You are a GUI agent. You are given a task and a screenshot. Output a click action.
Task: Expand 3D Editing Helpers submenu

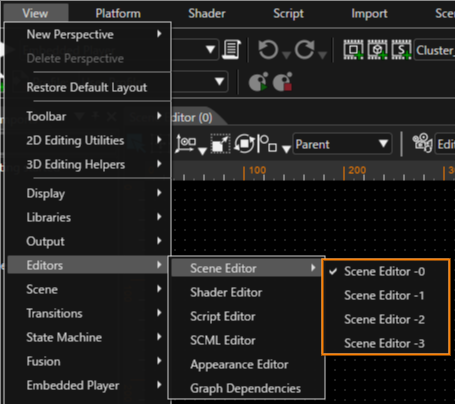point(89,164)
